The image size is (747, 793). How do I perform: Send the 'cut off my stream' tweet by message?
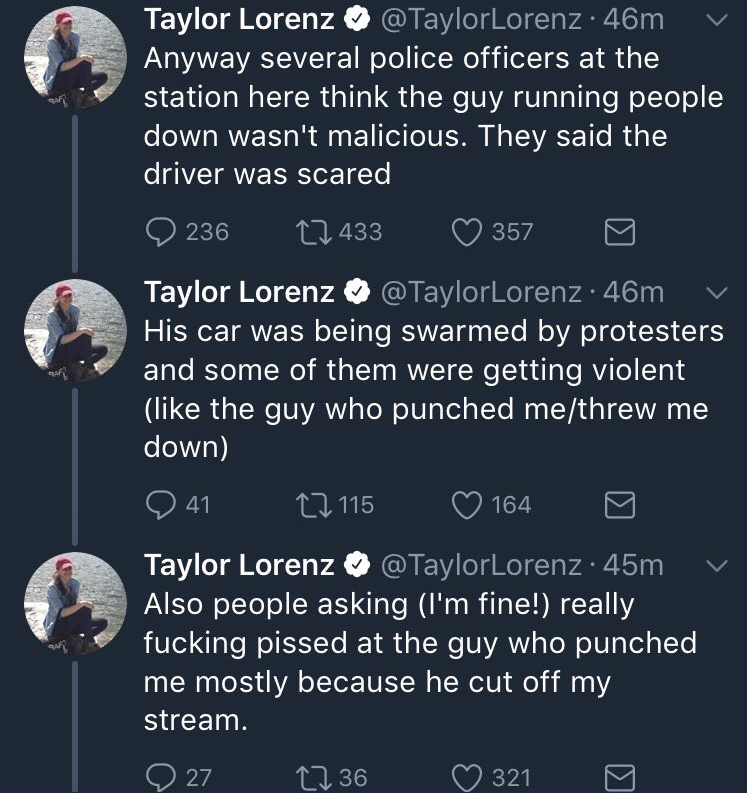[x=620, y=777]
